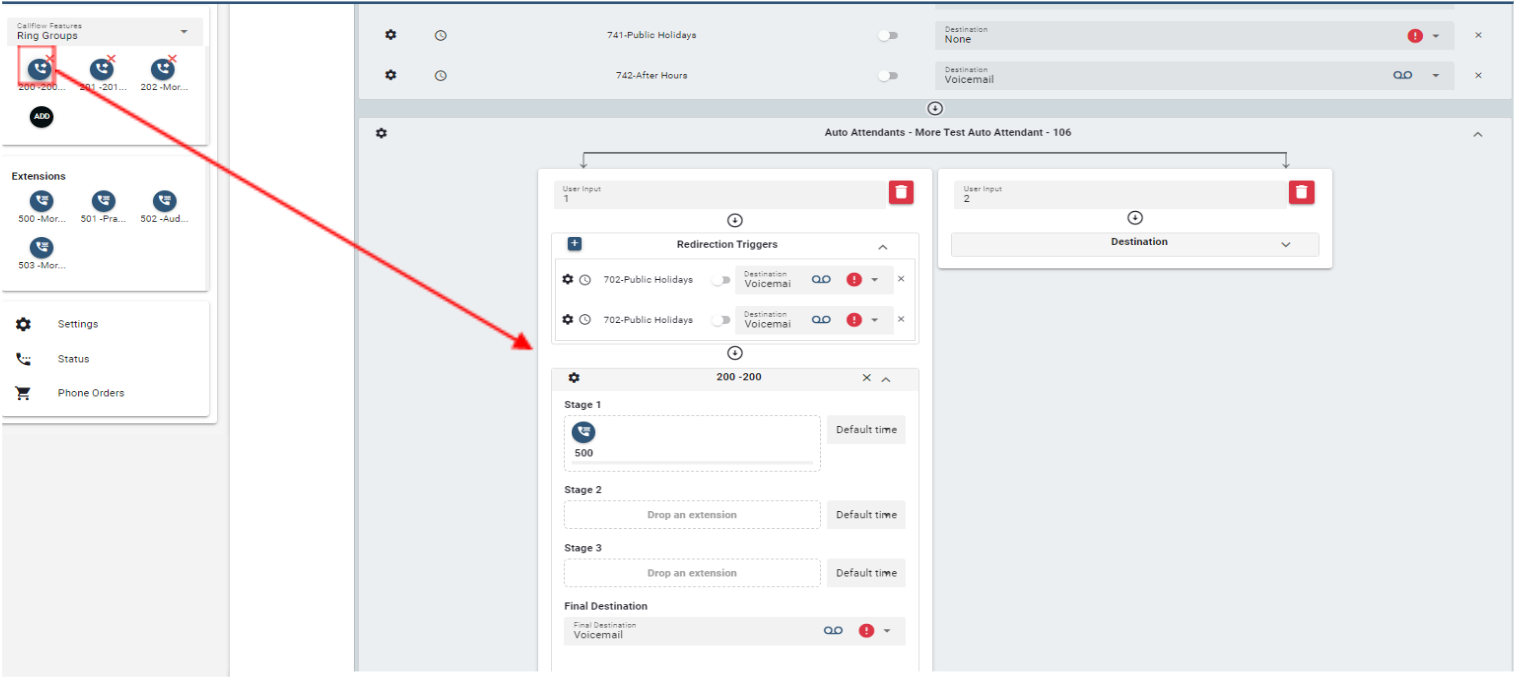Expand the Destination panel under User Input 2
The image size is (1516, 677).
tap(1285, 244)
